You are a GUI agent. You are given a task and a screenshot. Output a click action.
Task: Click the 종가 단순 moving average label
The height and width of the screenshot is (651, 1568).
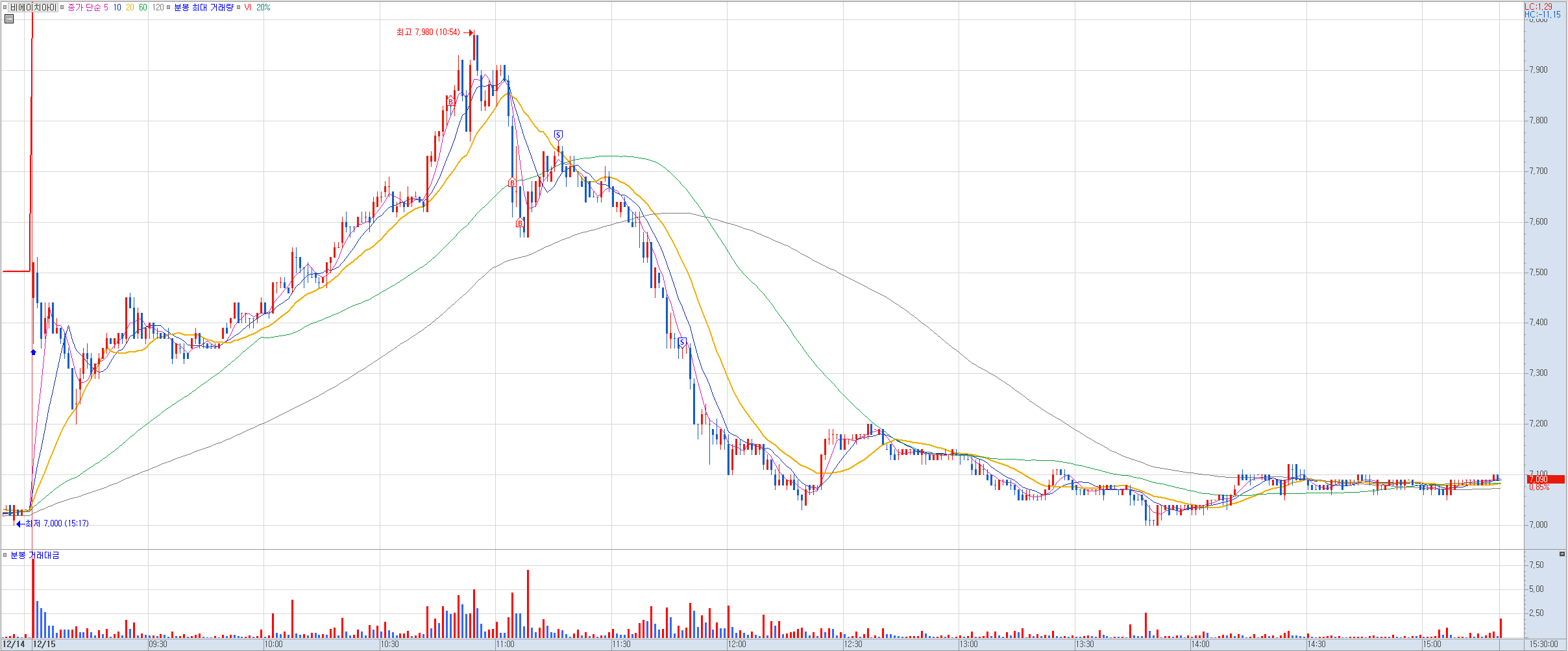click(x=84, y=8)
